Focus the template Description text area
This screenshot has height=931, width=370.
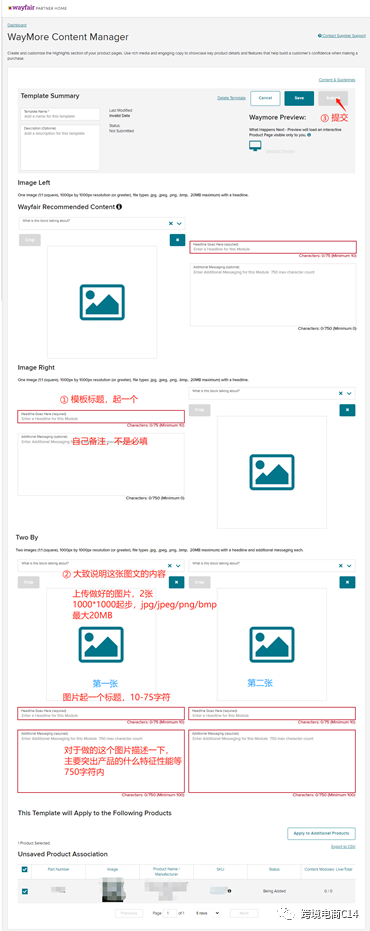[61, 147]
